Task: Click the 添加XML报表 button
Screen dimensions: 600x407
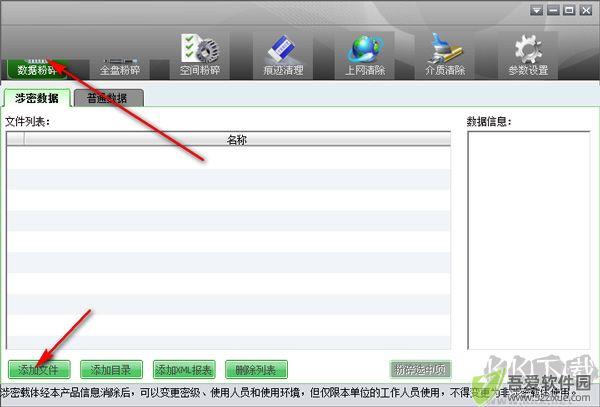Action: (x=184, y=370)
